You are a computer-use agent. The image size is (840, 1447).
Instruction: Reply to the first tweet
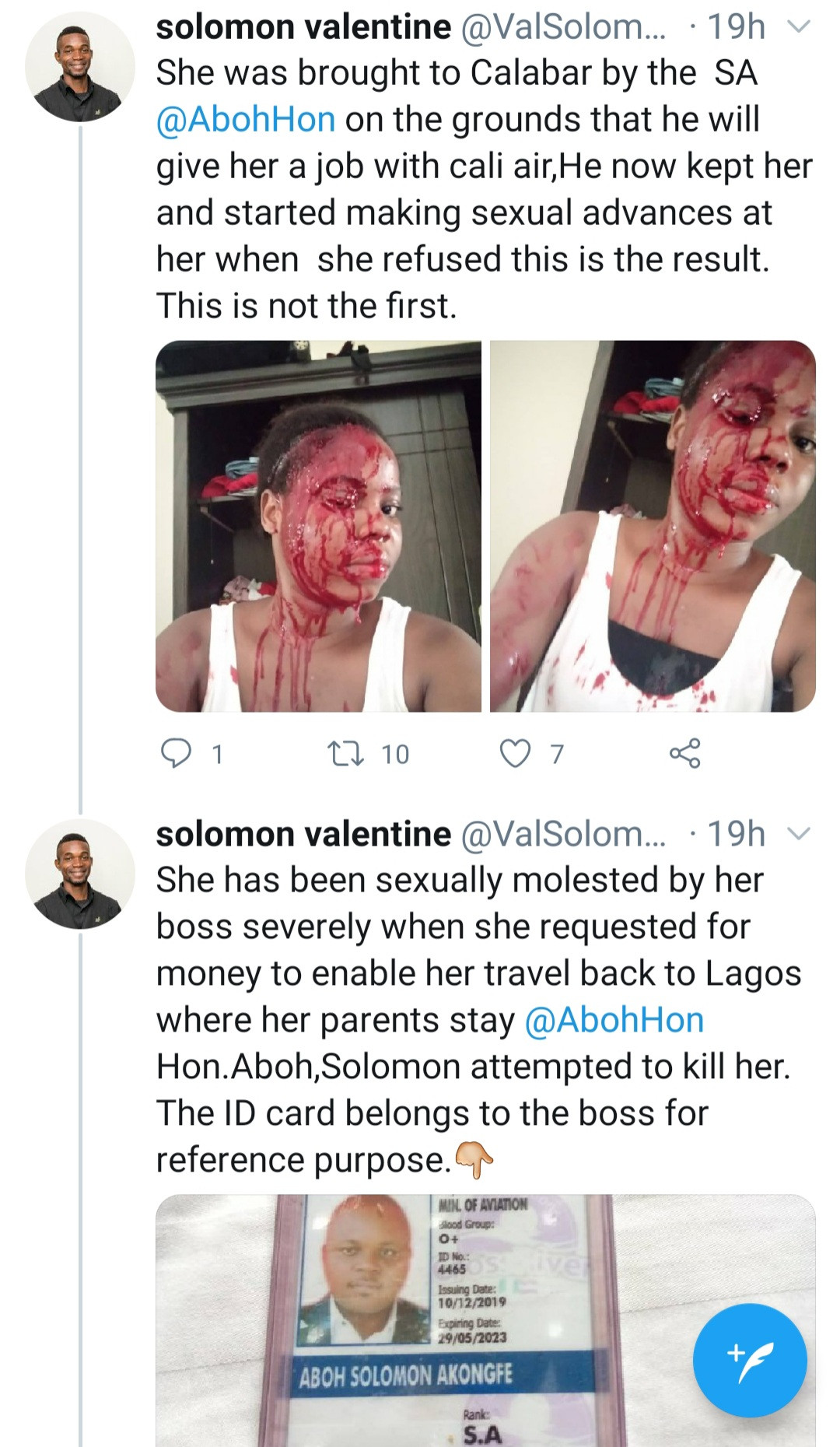pyautogui.click(x=176, y=753)
